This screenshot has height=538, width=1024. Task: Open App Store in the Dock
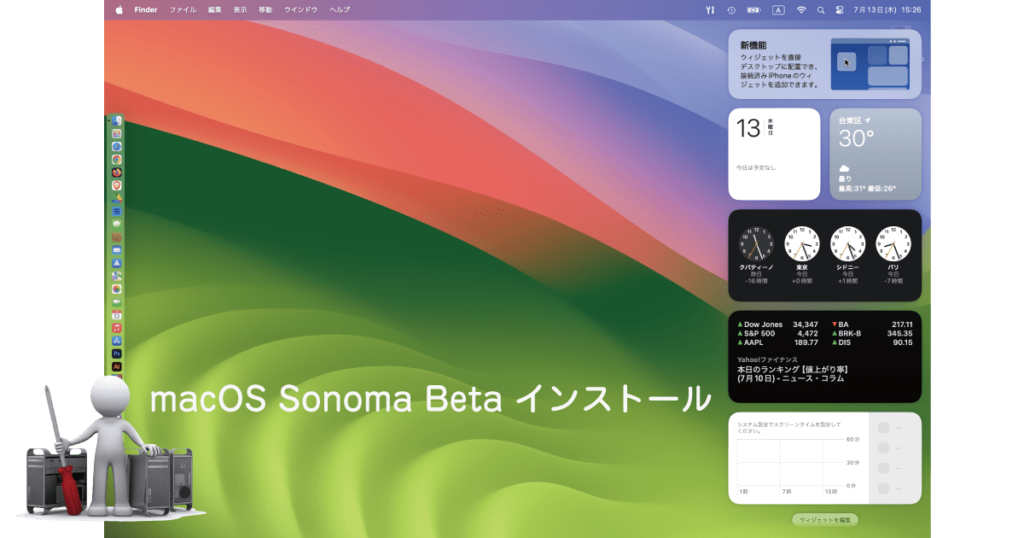116,341
